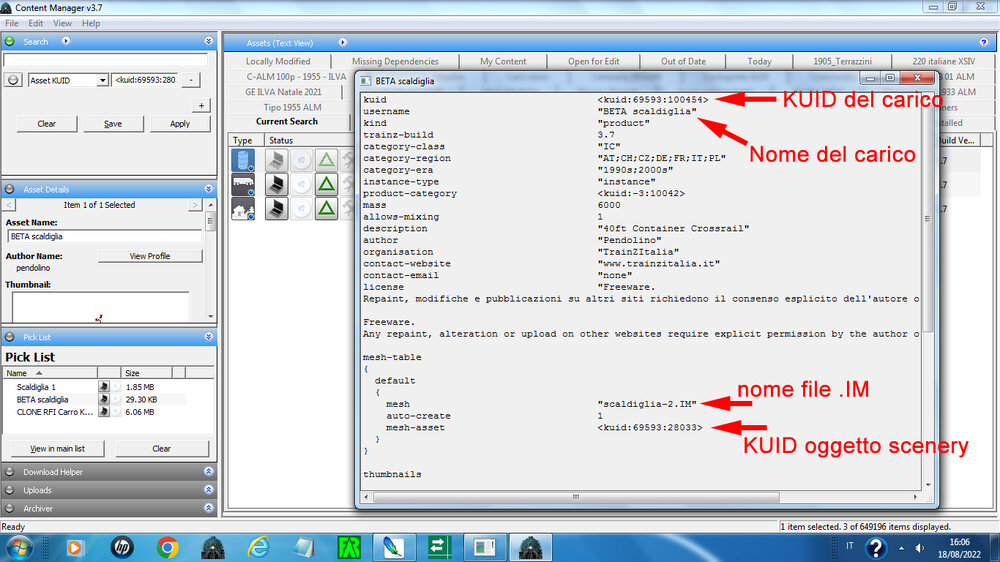Collapse the Search panel chevron
Viewport: 1000px width, 562px height.
pyautogui.click(x=209, y=41)
